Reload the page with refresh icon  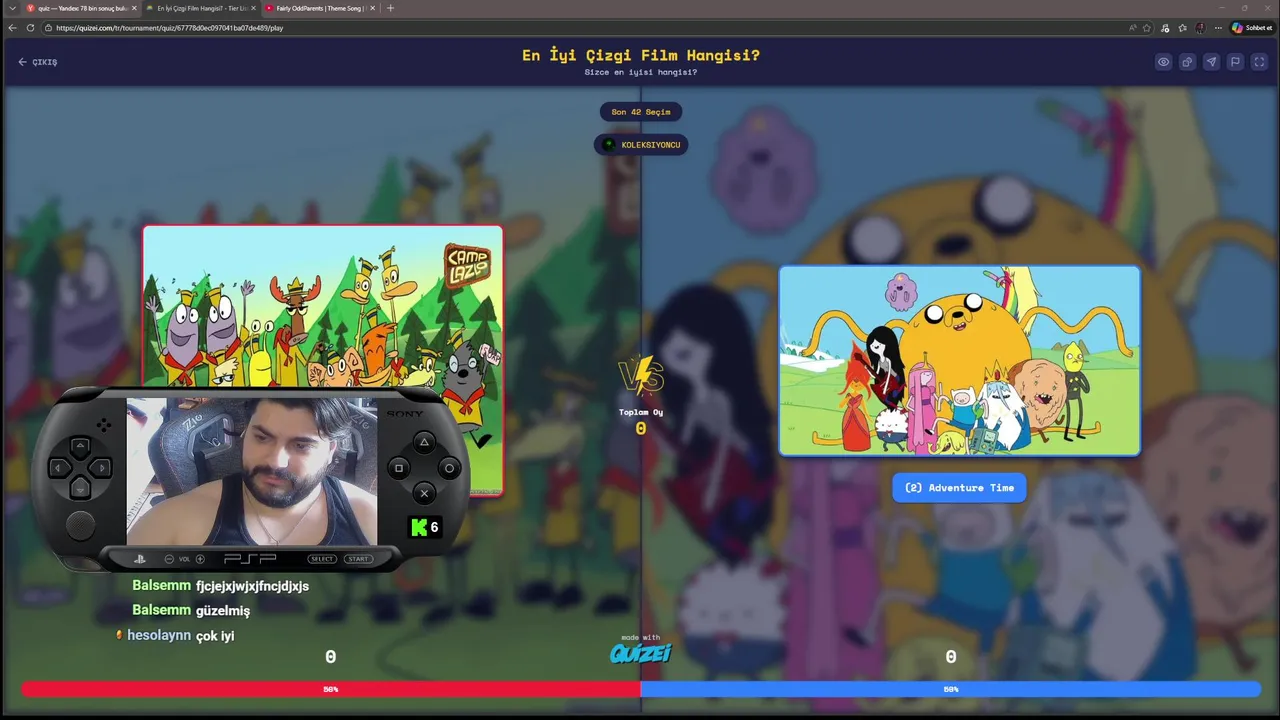[x=31, y=28]
